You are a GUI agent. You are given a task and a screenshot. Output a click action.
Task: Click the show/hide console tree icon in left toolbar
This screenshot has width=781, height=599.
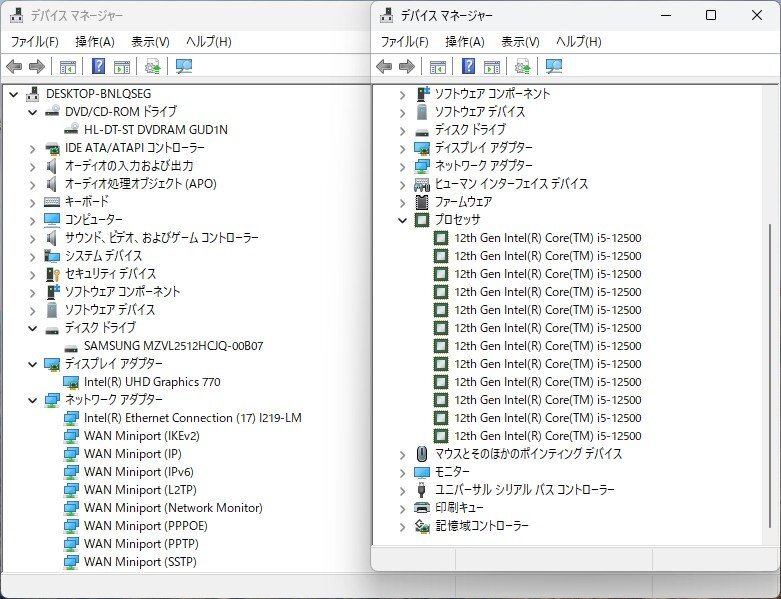tap(68, 67)
